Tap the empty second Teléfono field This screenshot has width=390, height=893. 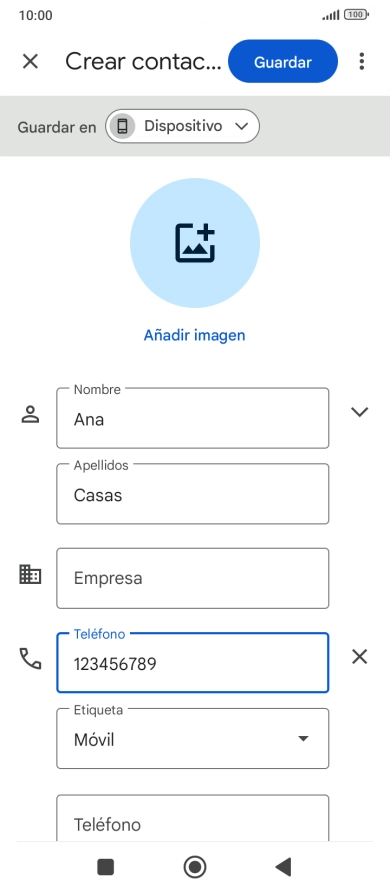192,818
